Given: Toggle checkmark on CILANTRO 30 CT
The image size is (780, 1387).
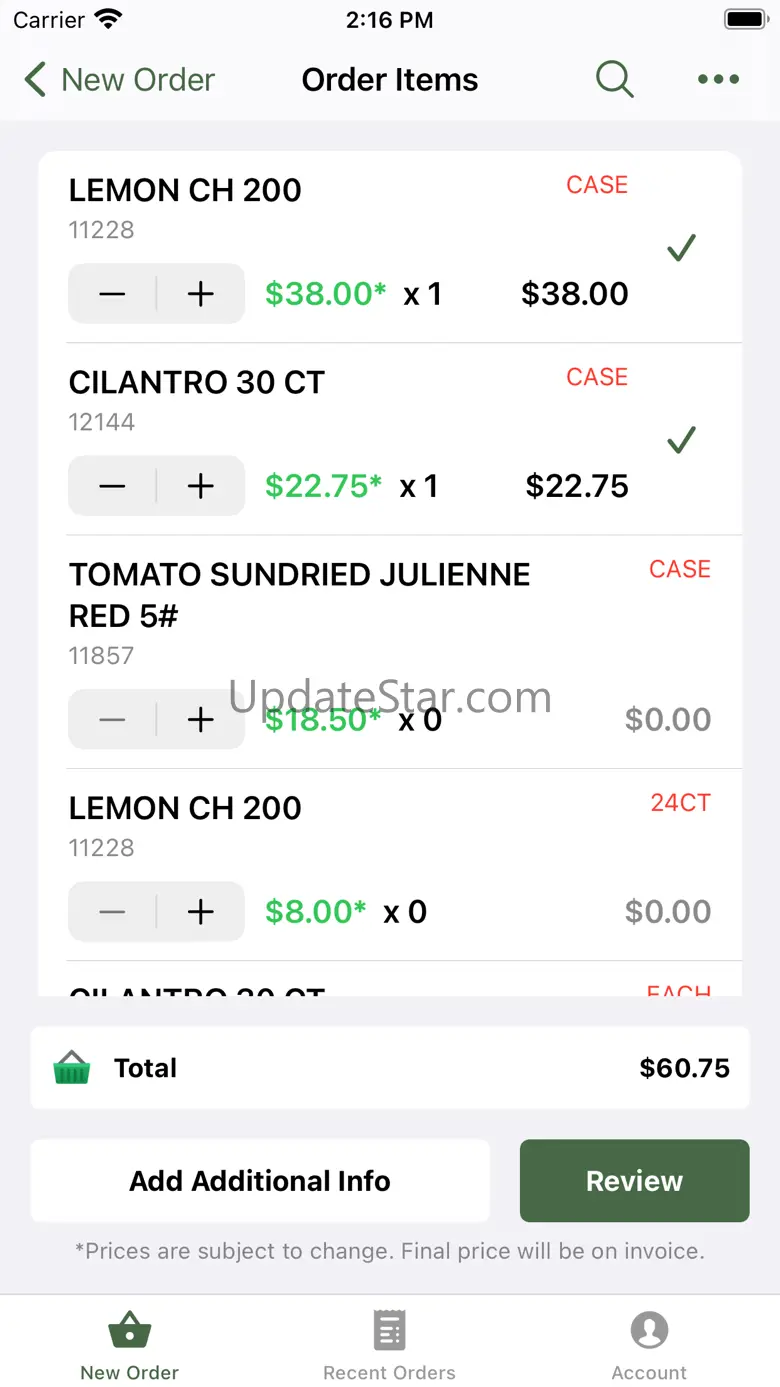Looking at the screenshot, I should 681,440.
